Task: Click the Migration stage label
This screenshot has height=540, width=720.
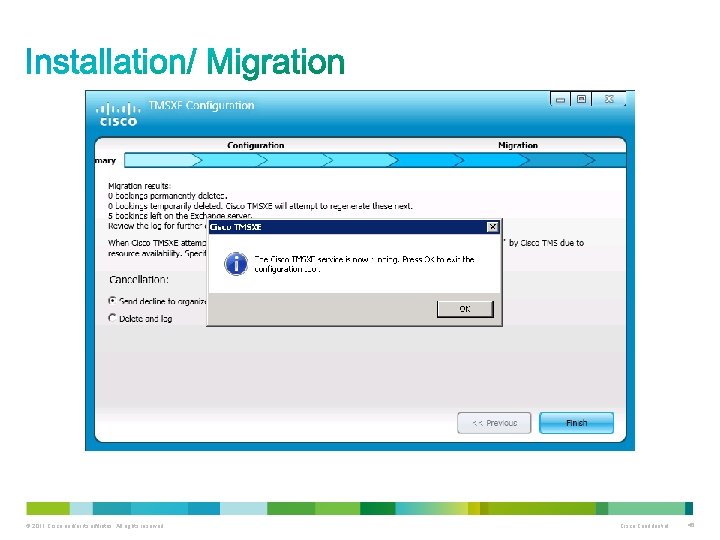Action: (x=518, y=145)
